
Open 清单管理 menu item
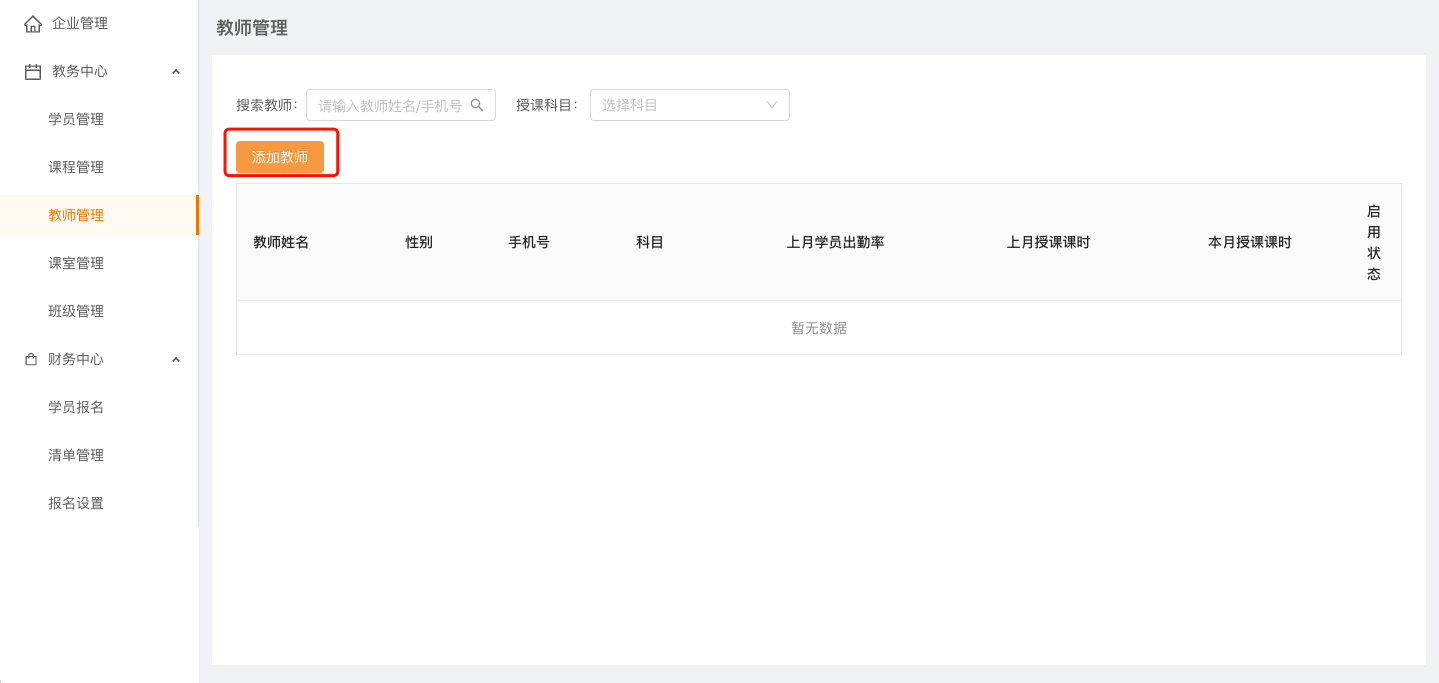76,455
